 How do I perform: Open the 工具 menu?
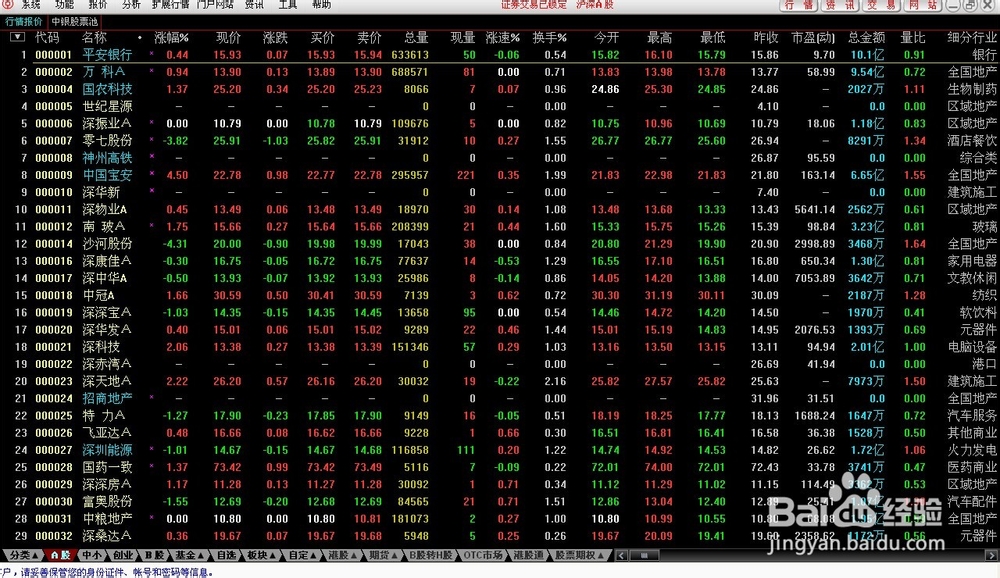pyautogui.click(x=288, y=4)
